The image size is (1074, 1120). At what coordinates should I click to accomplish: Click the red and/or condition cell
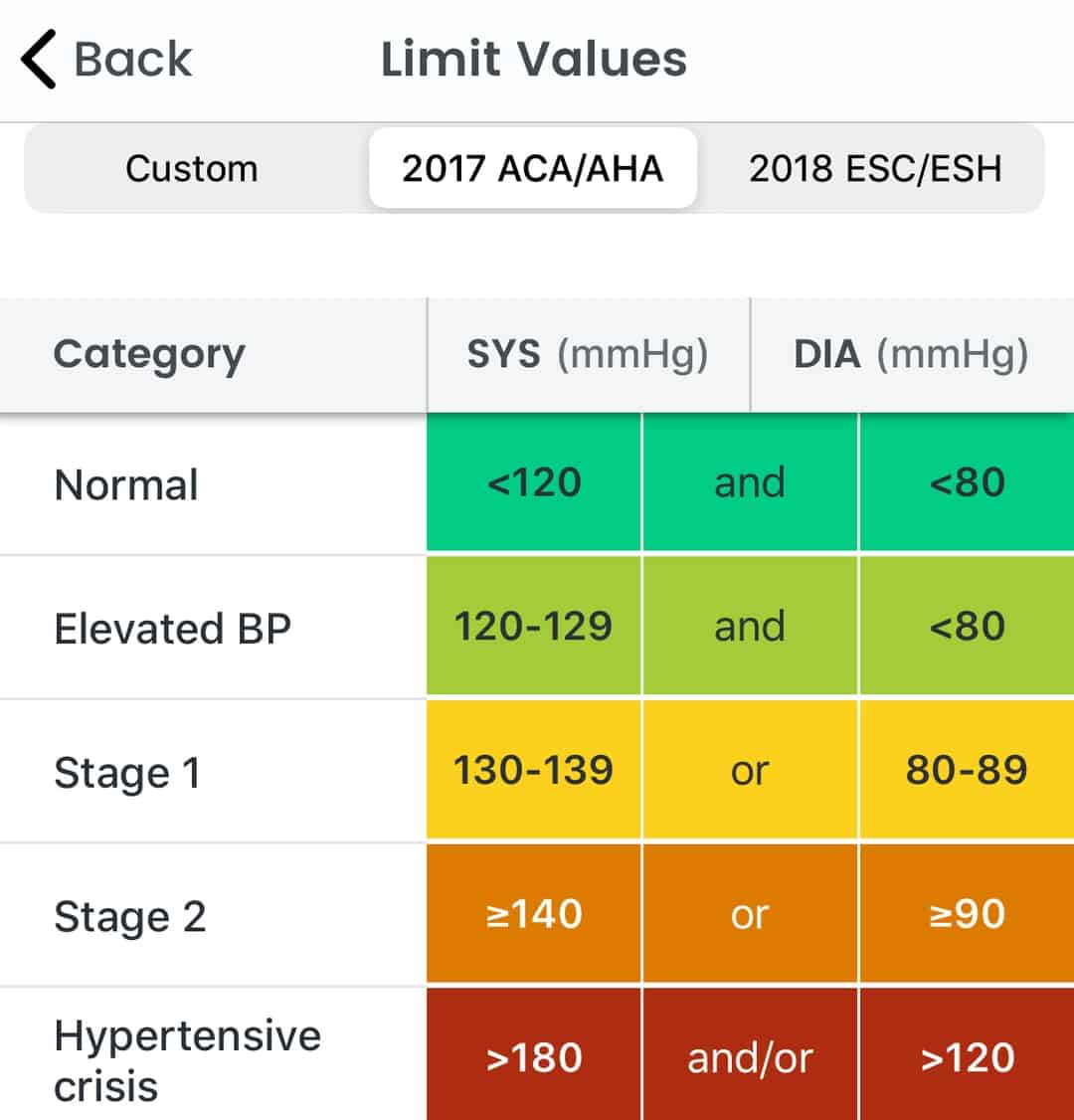pos(750,1057)
